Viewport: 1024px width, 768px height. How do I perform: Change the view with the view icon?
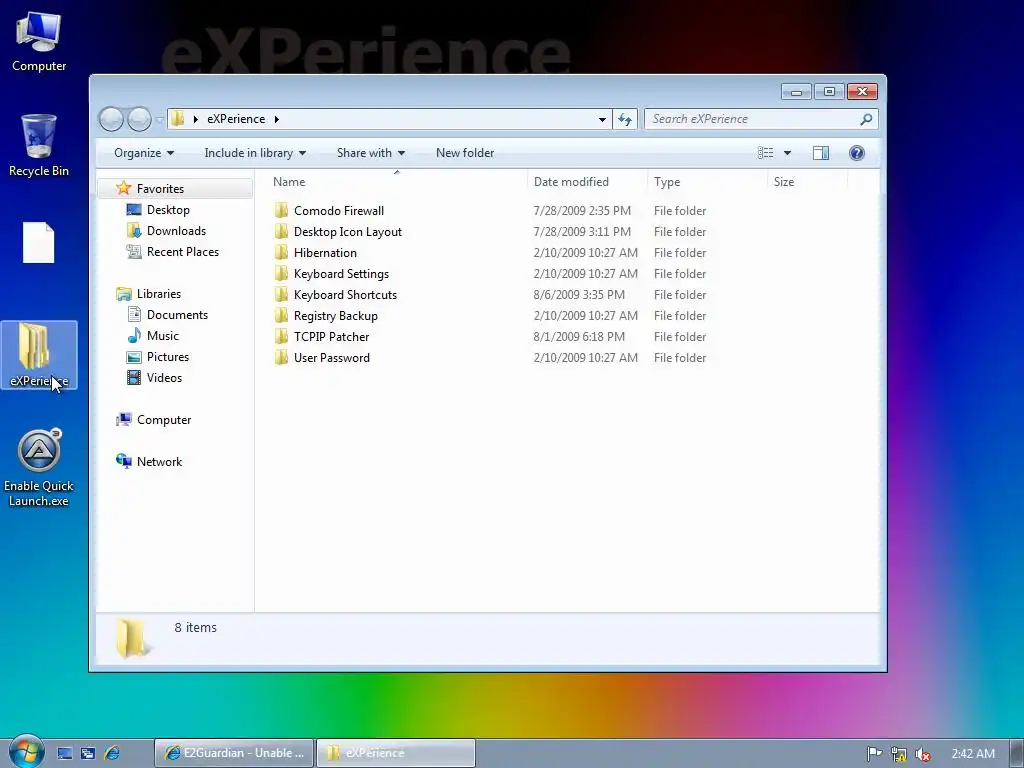(766, 153)
